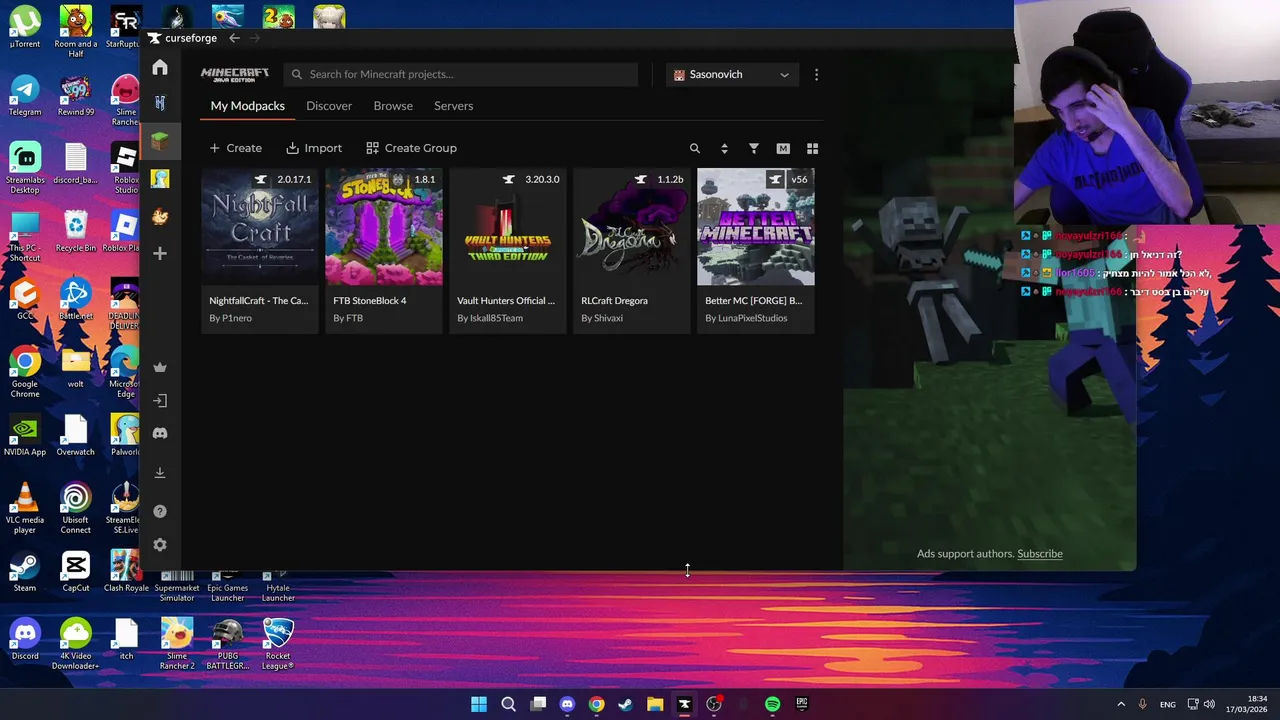This screenshot has height=720, width=1280.
Task: Focus the Search for Minecraft projects field
Action: pyautogui.click(x=461, y=74)
